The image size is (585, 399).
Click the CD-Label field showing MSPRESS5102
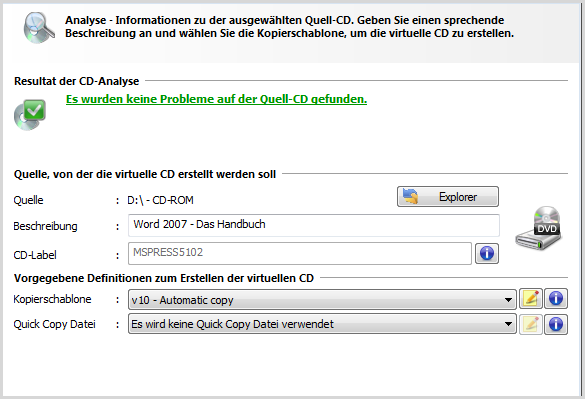(x=300, y=253)
